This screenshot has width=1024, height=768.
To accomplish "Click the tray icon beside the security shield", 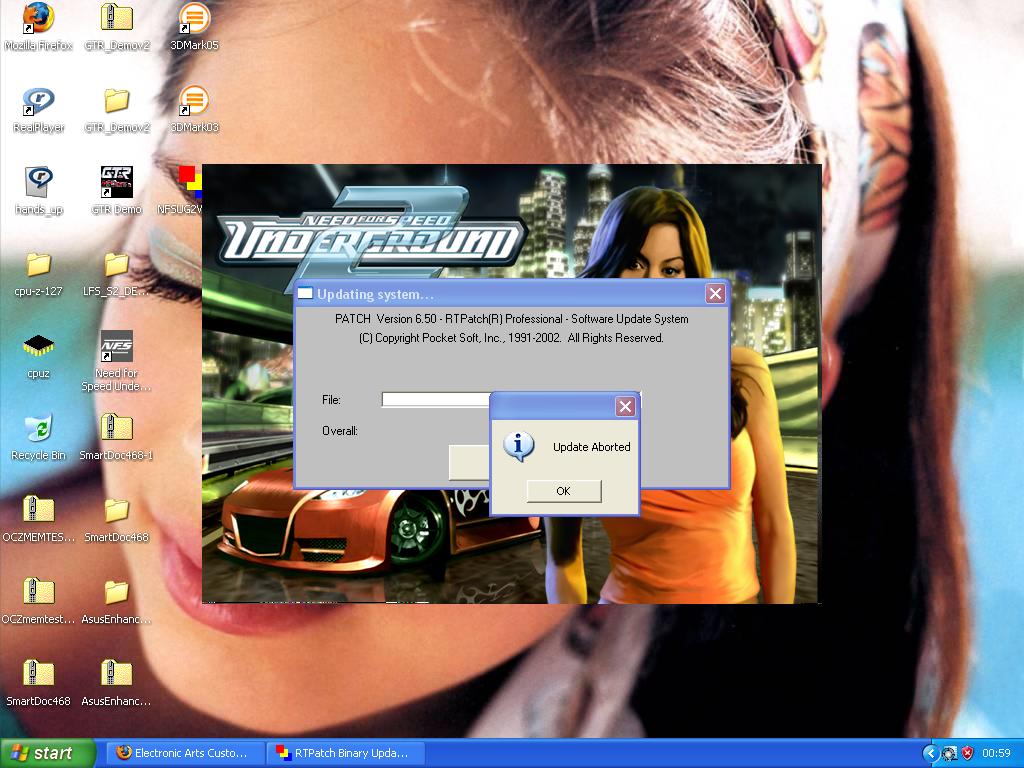I will [x=950, y=753].
